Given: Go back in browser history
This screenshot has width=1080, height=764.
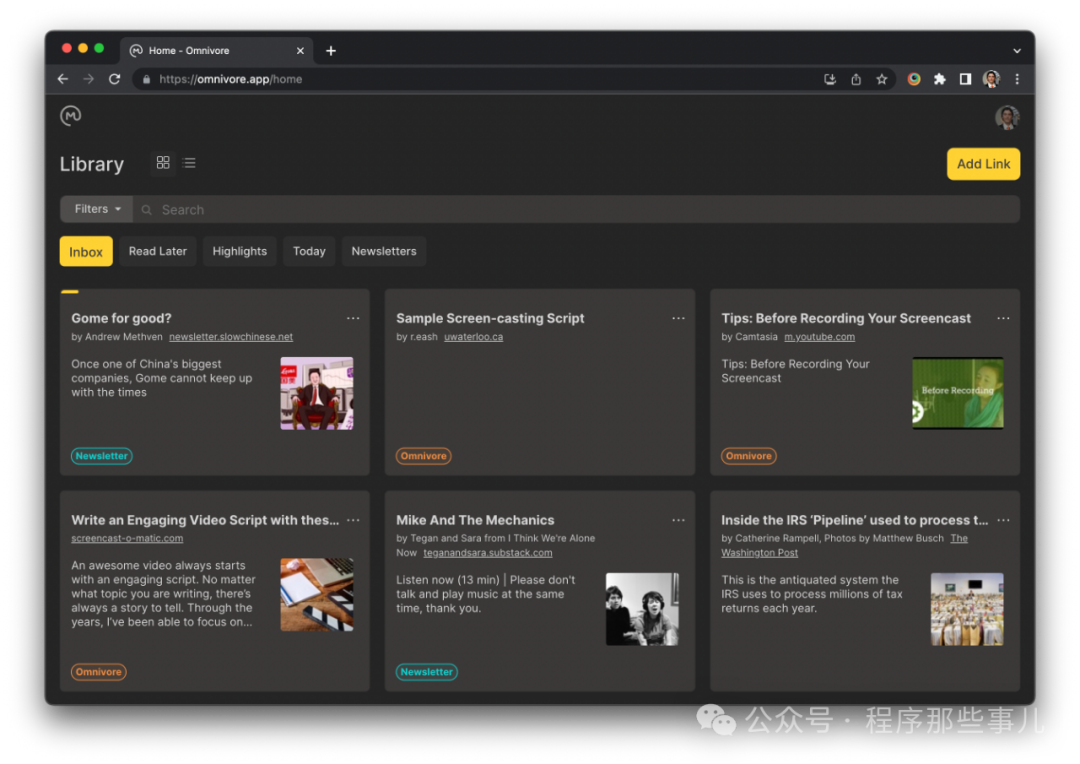Looking at the screenshot, I should point(63,79).
